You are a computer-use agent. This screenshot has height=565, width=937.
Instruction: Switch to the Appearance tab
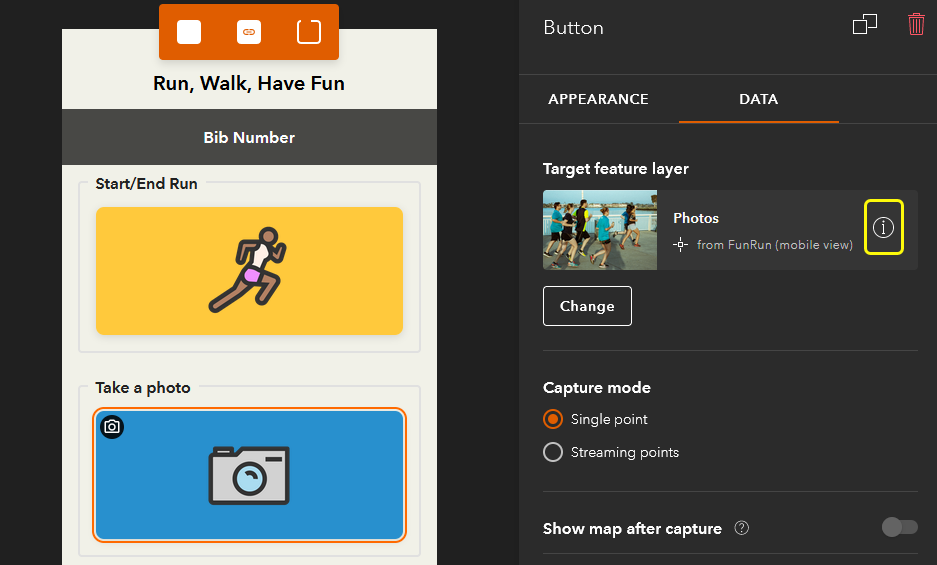click(x=598, y=99)
